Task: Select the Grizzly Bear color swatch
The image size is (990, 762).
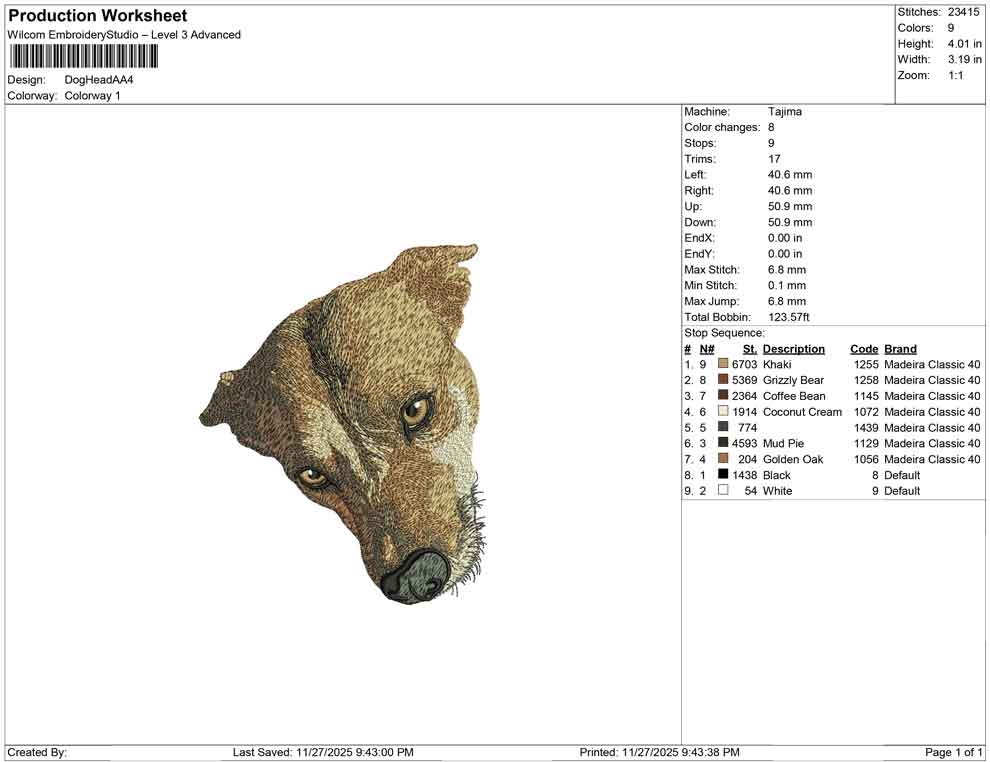Action: pyautogui.click(x=722, y=380)
